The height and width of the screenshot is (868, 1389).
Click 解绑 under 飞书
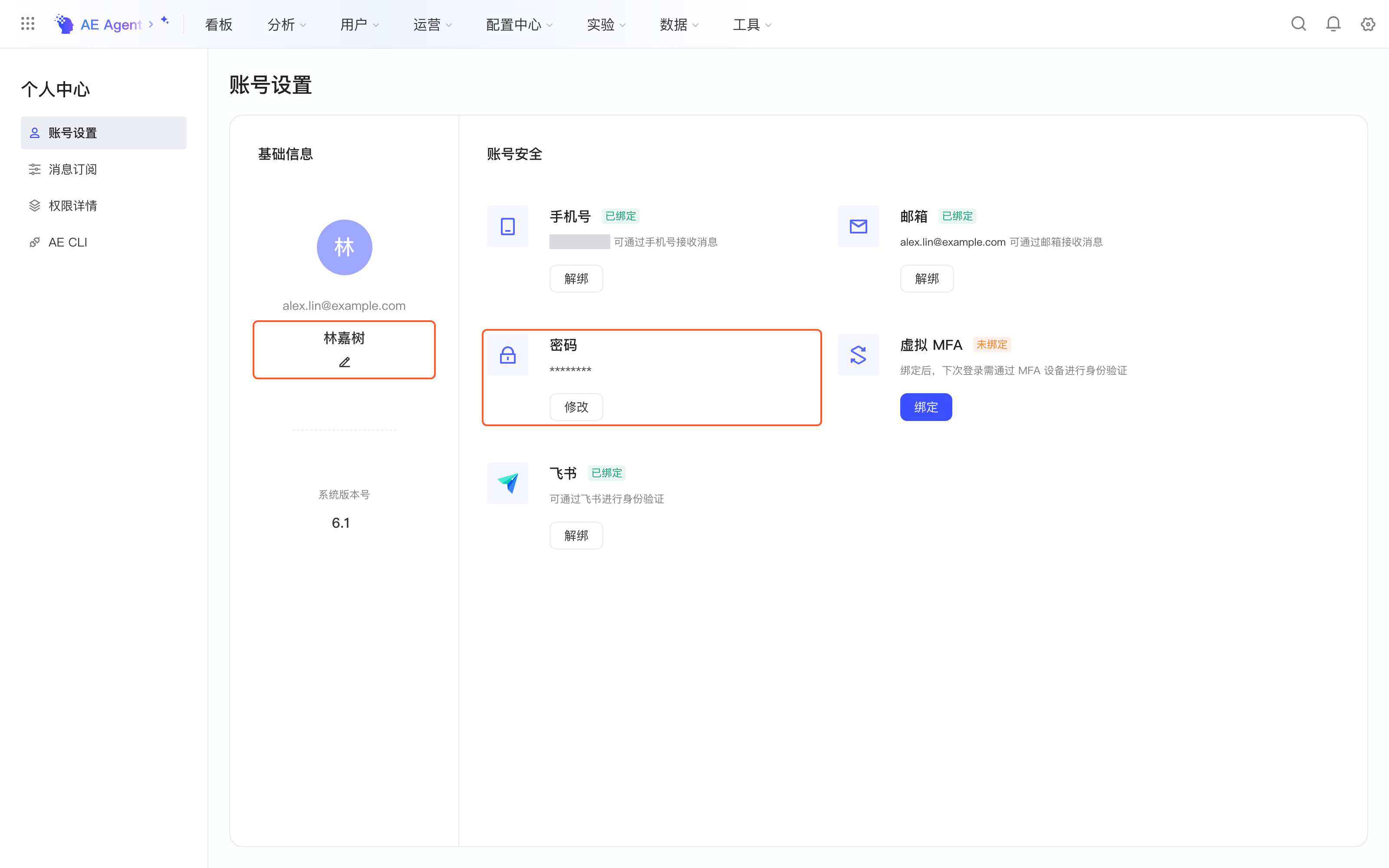pyautogui.click(x=576, y=536)
